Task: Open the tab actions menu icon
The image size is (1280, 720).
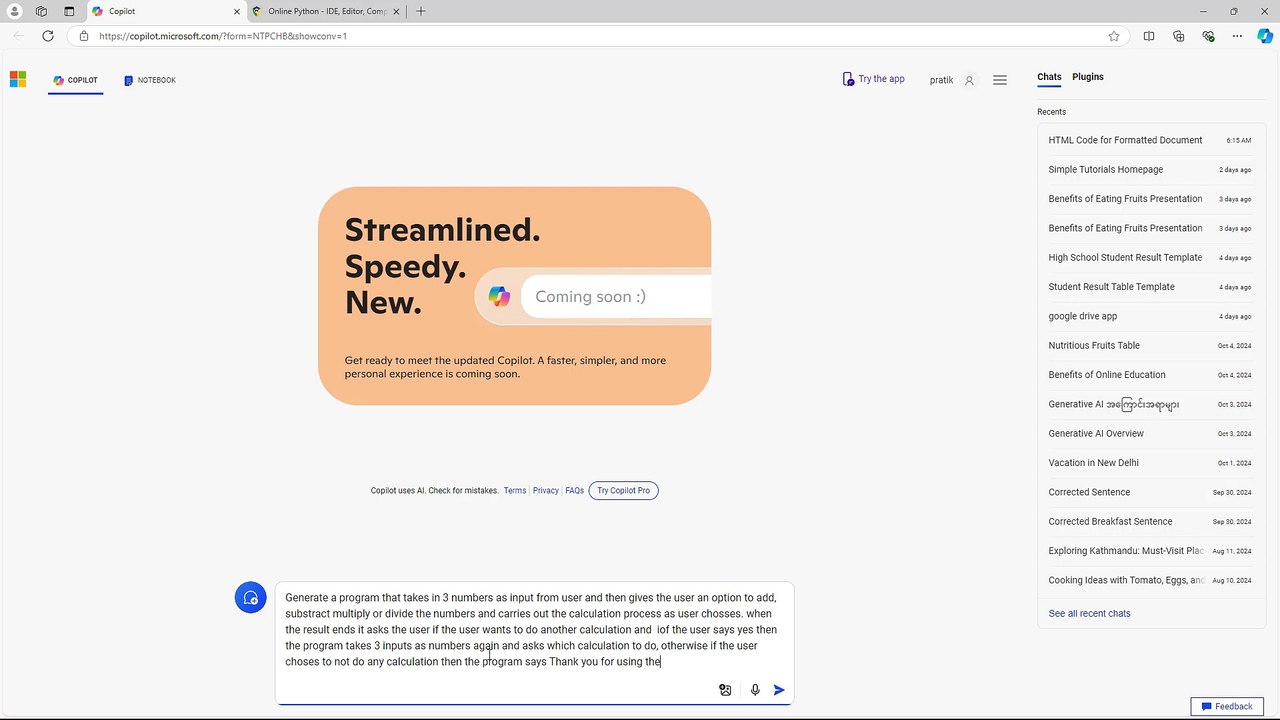Action: click(69, 11)
